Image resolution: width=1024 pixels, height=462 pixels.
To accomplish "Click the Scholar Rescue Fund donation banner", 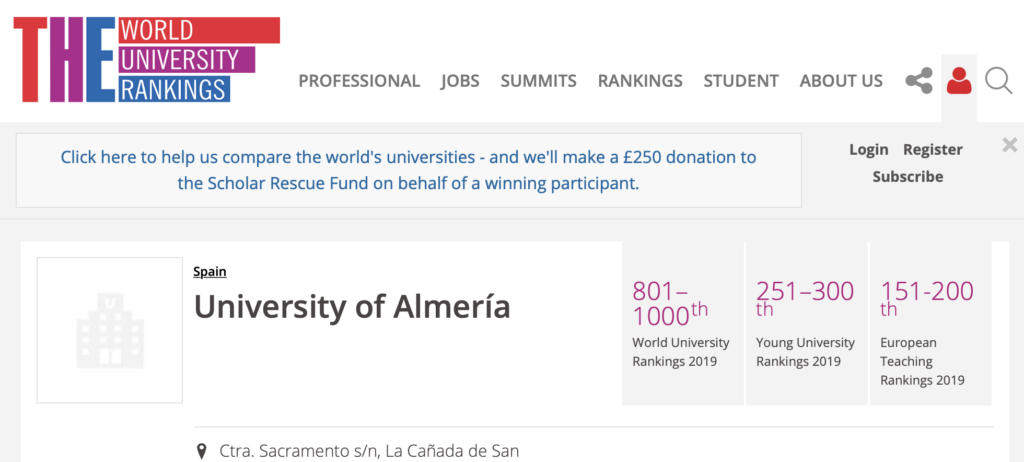I will click(408, 170).
